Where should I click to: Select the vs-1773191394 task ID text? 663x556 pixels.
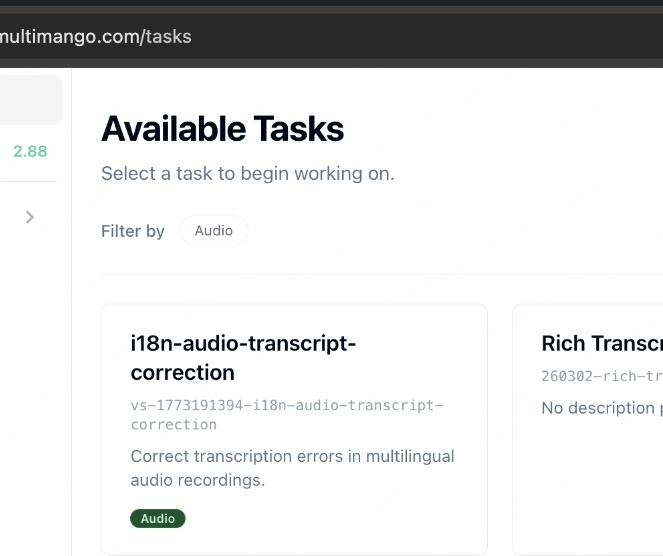(x=287, y=415)
